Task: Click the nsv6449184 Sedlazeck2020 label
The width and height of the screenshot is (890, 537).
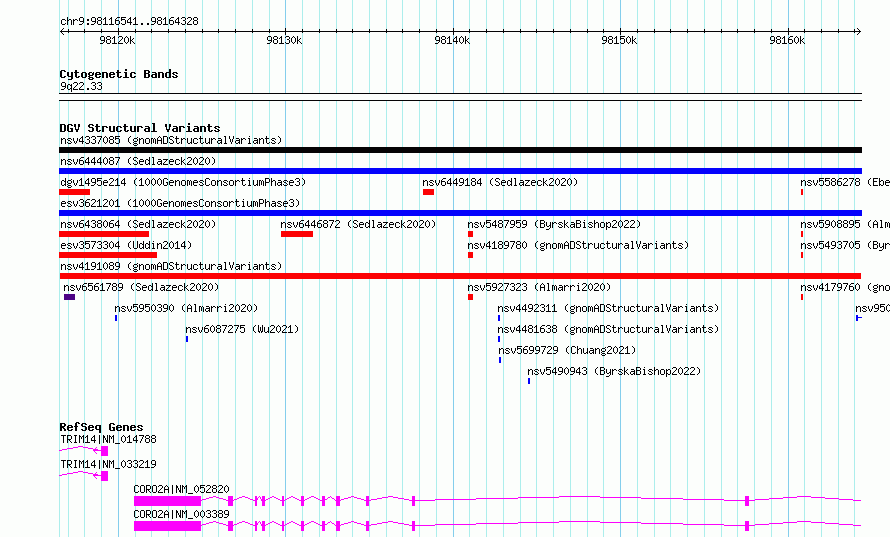Action: coord(500,182)
